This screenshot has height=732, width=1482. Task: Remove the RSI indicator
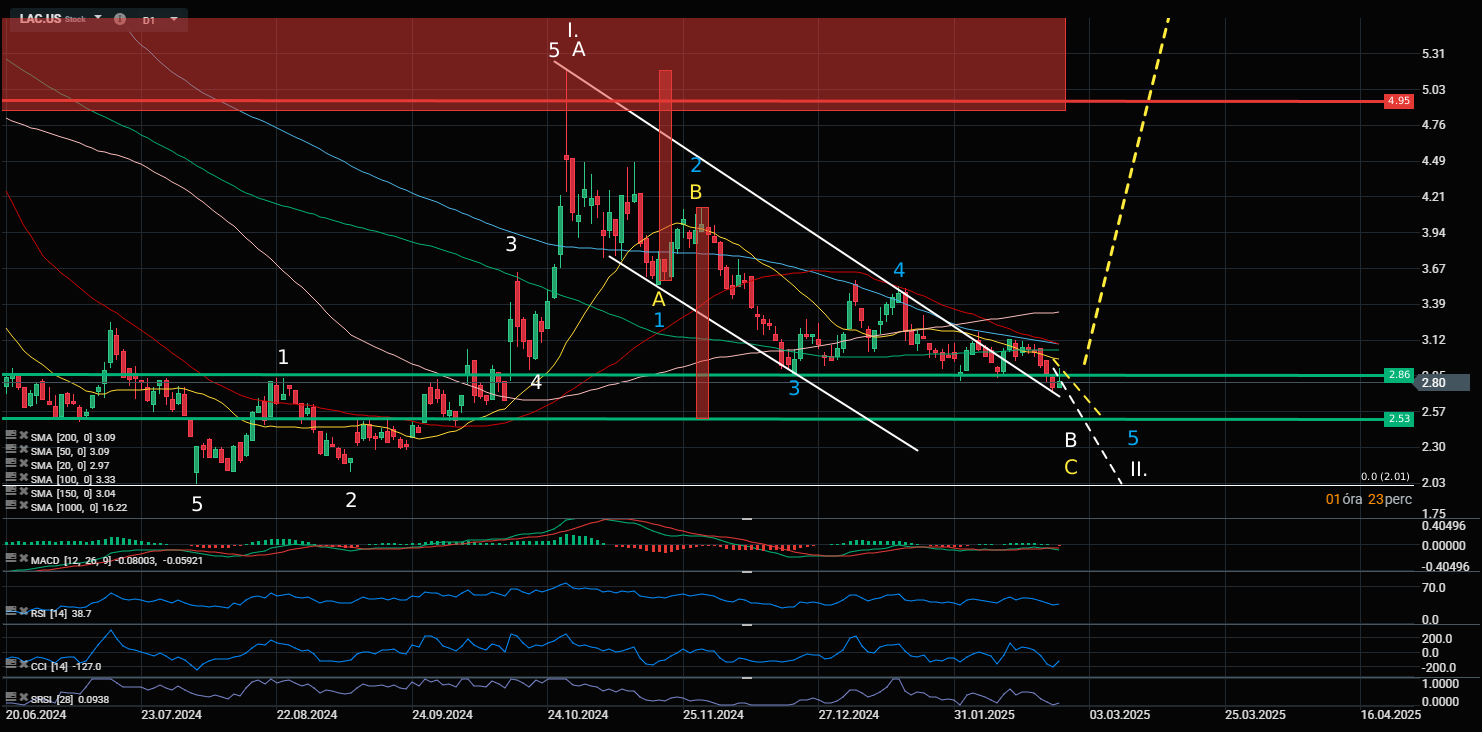22,611
